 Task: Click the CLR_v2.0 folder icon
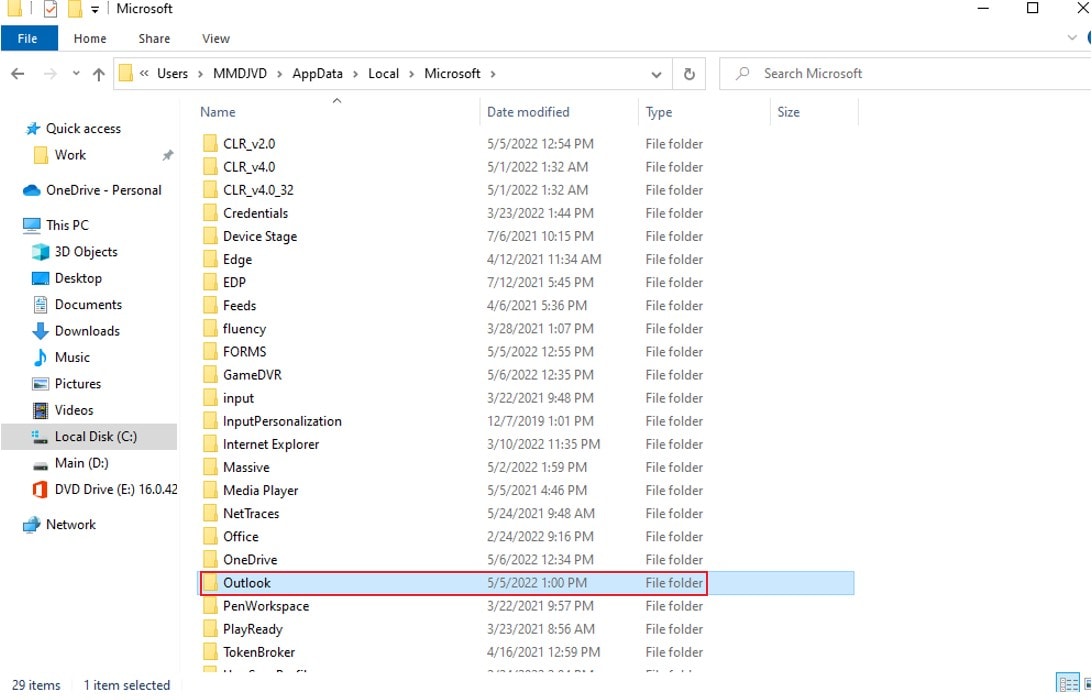coord(210,144)
